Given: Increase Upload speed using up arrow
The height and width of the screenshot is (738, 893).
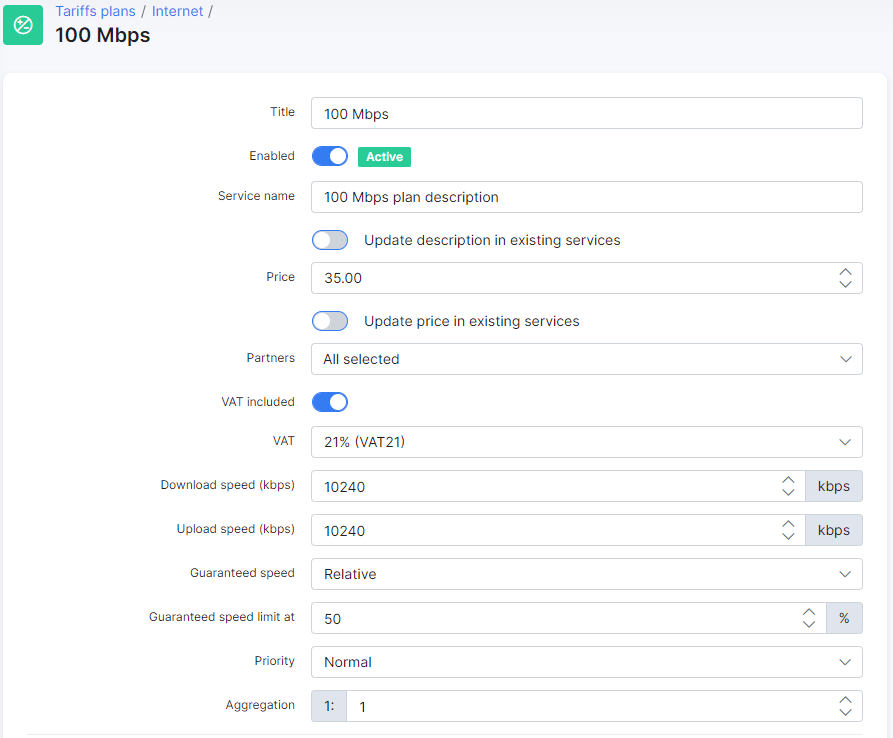Looking at the screenshot, I should (x=788, y=523).
